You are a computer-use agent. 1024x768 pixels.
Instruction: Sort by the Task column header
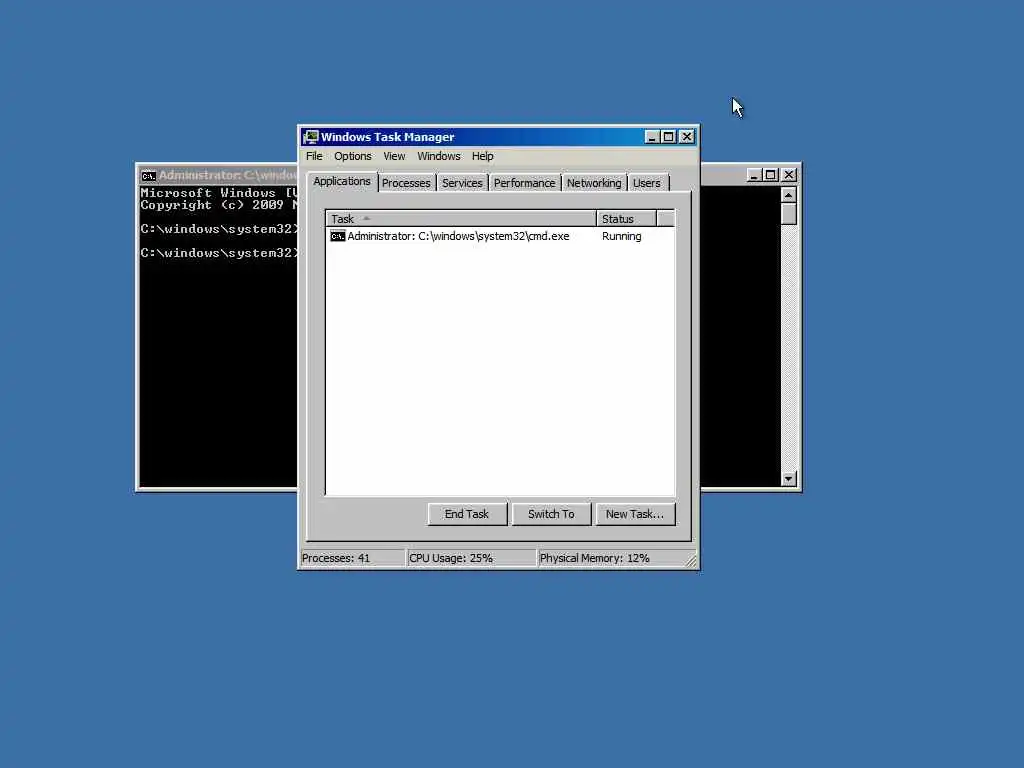[x=461, y=219]
